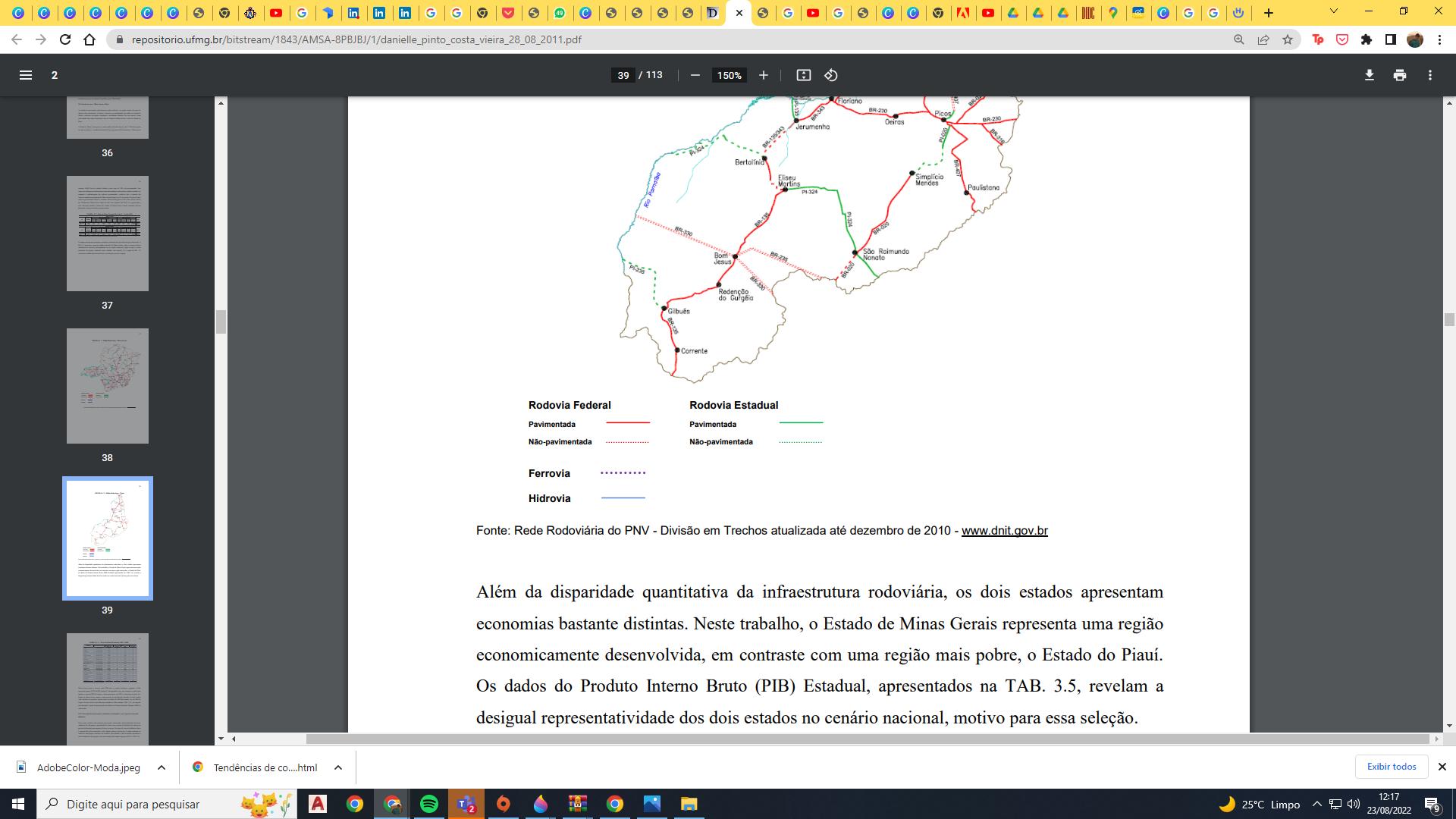Rotate the PDF counterclockwise
Image resolution: width=1456 pixels, height=819 pixels.
831,75
